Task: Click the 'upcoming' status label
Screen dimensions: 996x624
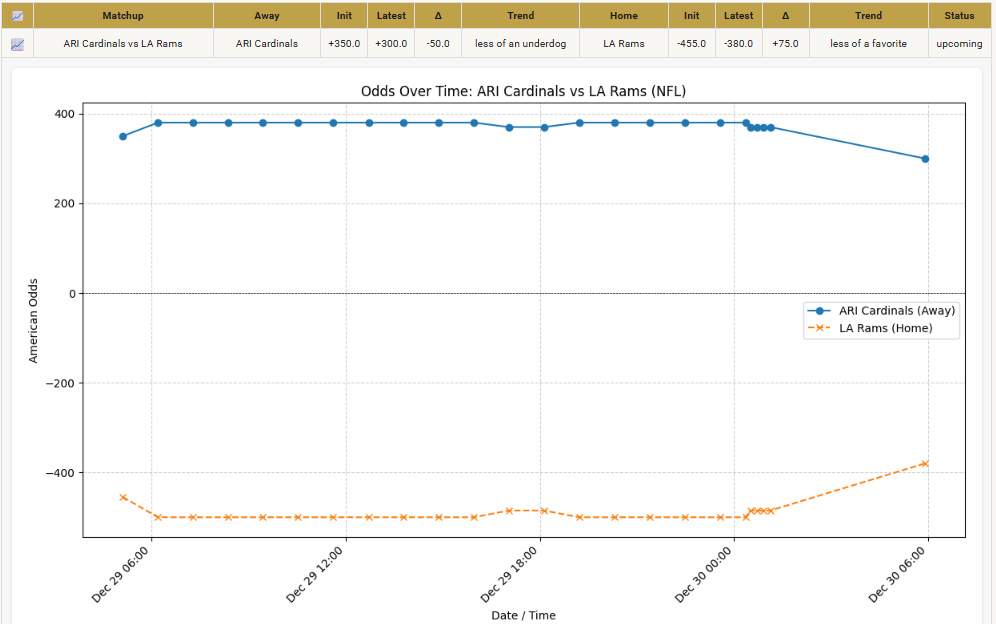Action: tap(959, 43)
